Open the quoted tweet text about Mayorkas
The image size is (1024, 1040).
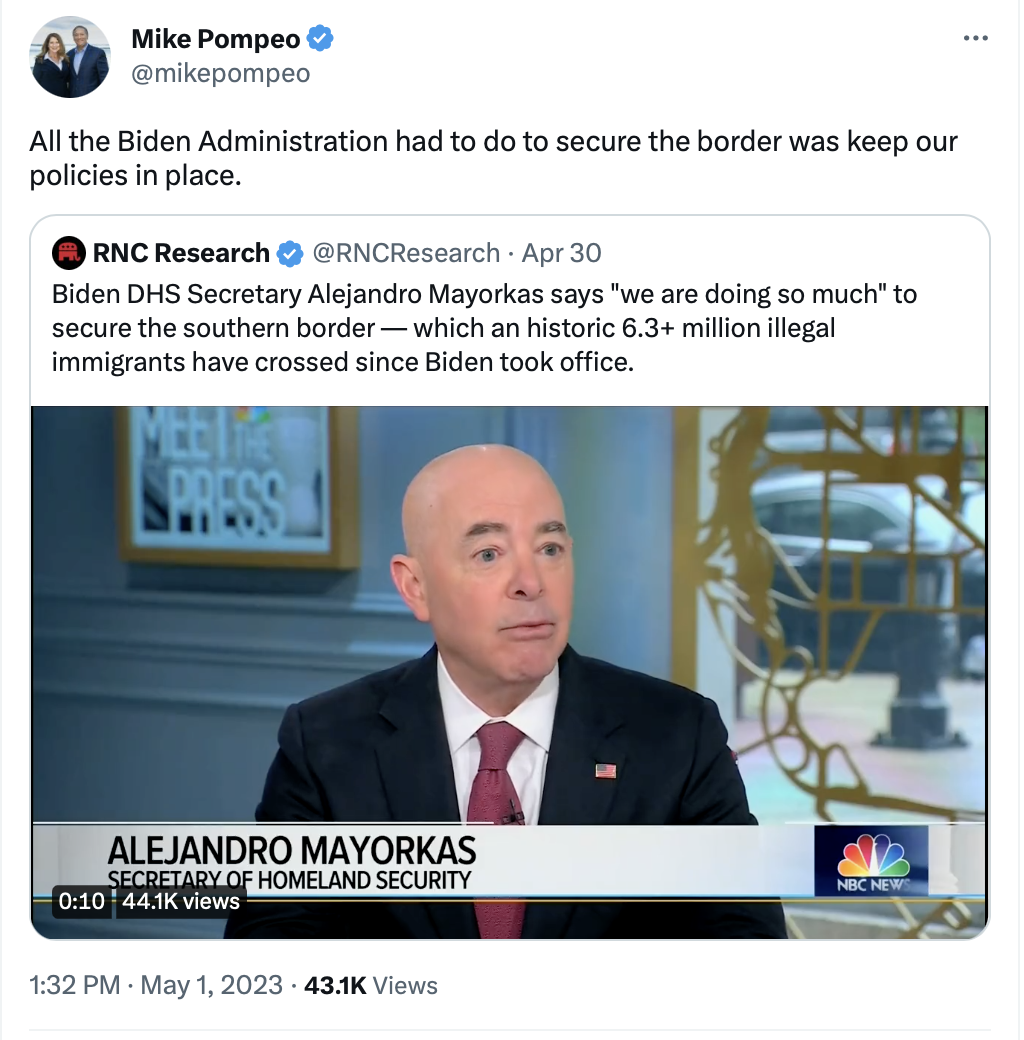(484, 328)
